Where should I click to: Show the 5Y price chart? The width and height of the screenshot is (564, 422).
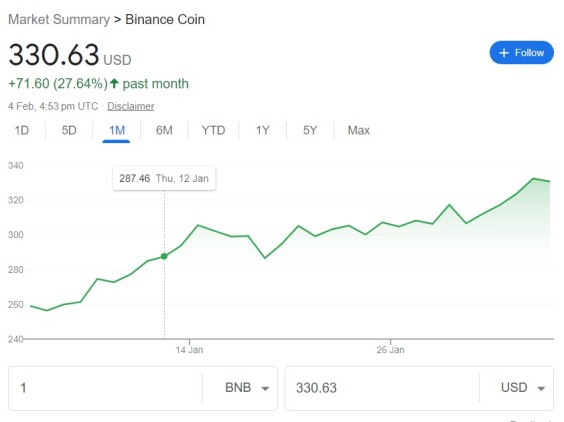[x=310, y=130]
